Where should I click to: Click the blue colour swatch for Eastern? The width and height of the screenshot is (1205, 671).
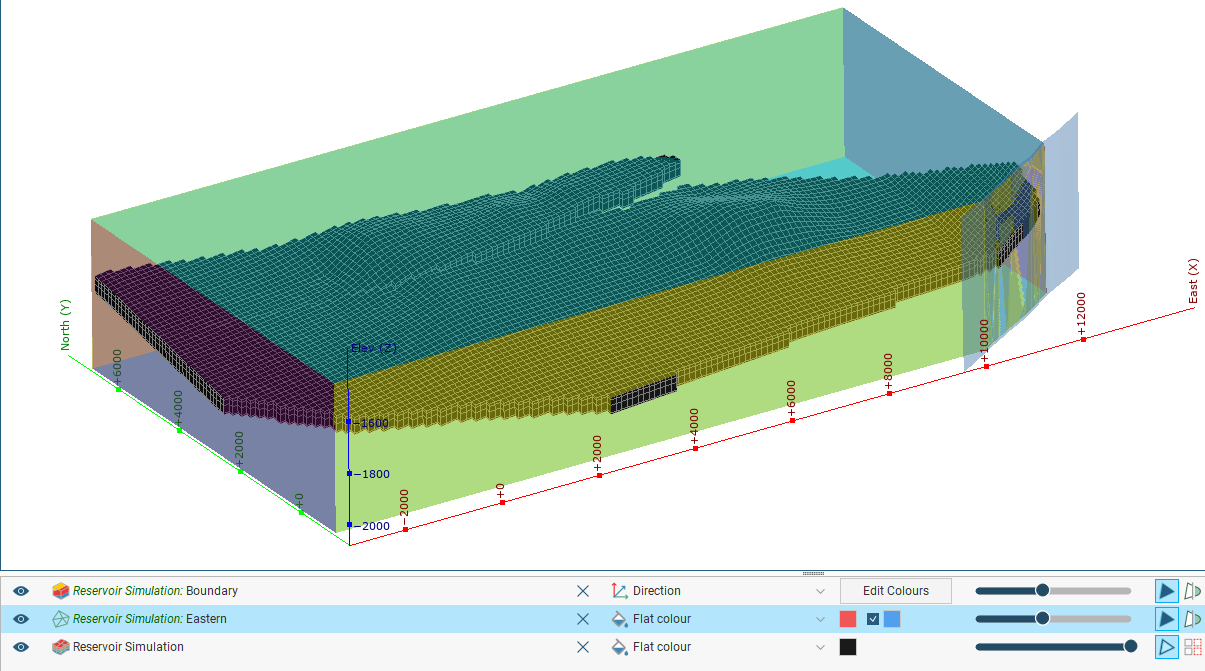point(892,619)
